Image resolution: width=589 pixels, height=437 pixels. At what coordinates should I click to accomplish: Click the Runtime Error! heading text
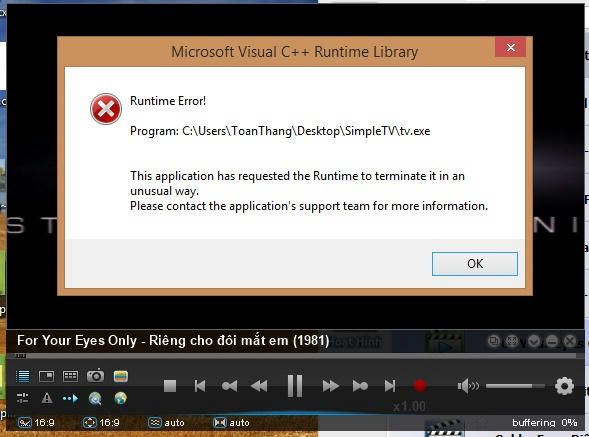168,101
